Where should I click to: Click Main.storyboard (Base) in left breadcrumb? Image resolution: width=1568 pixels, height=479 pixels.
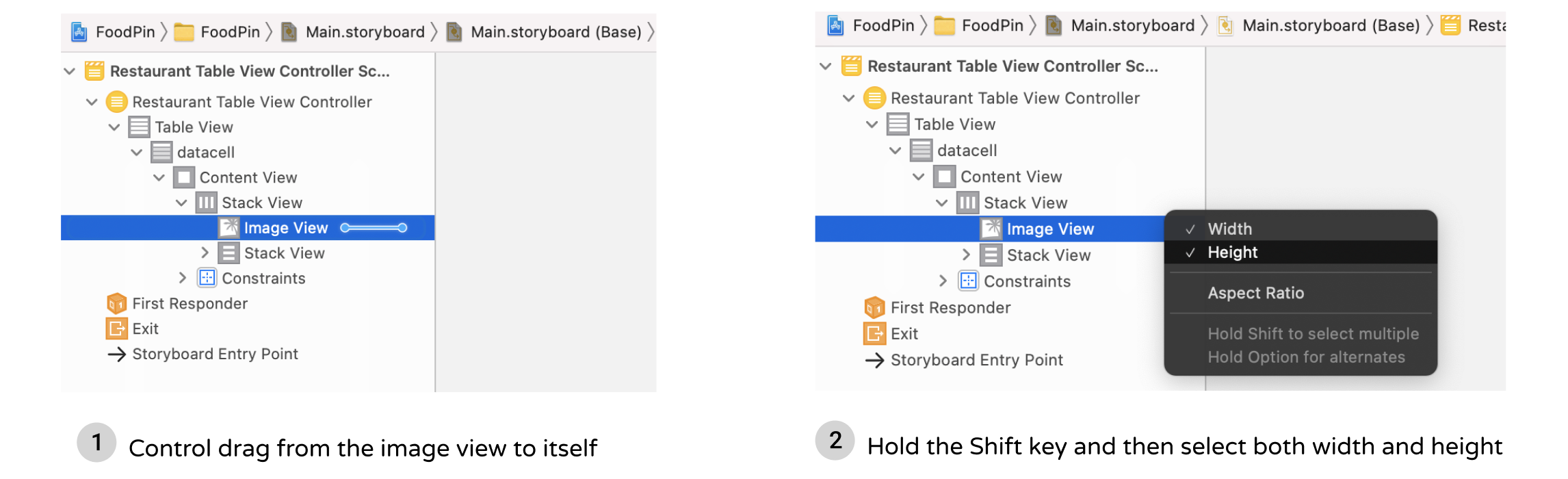pos(556,32)
